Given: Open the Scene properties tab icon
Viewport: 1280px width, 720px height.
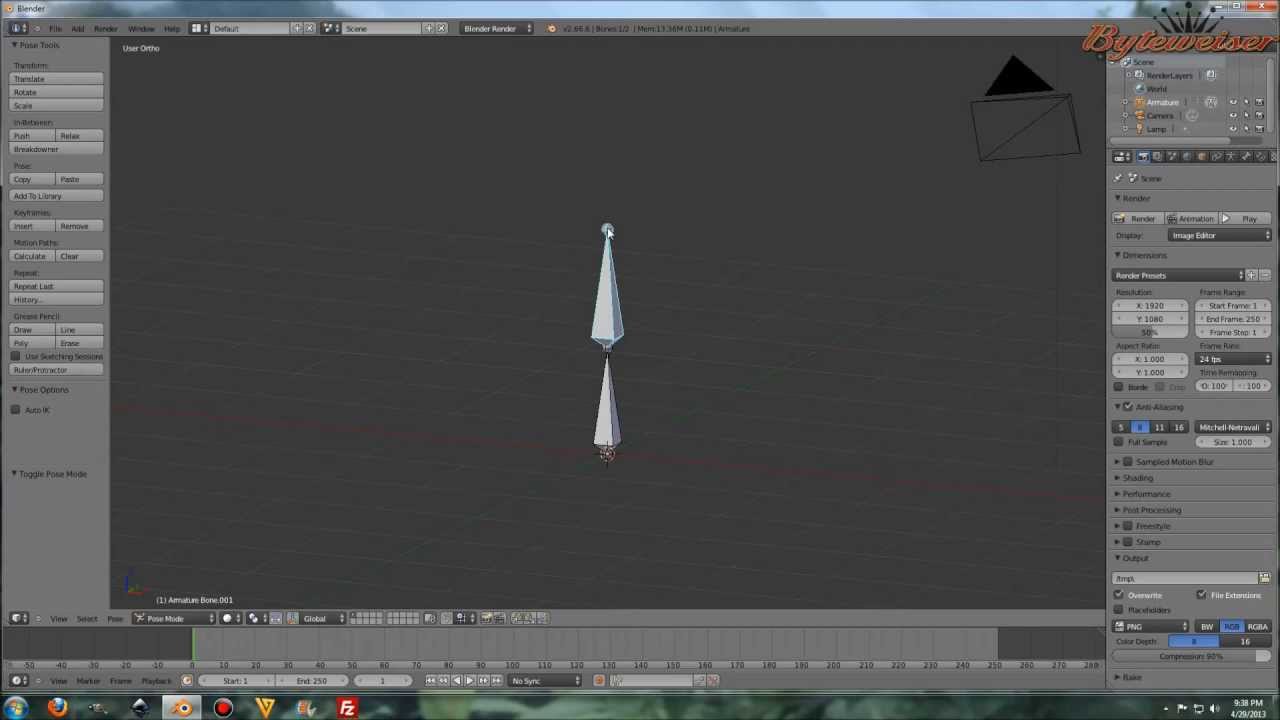Looking at the screenshot, I should click(1172, 156).
